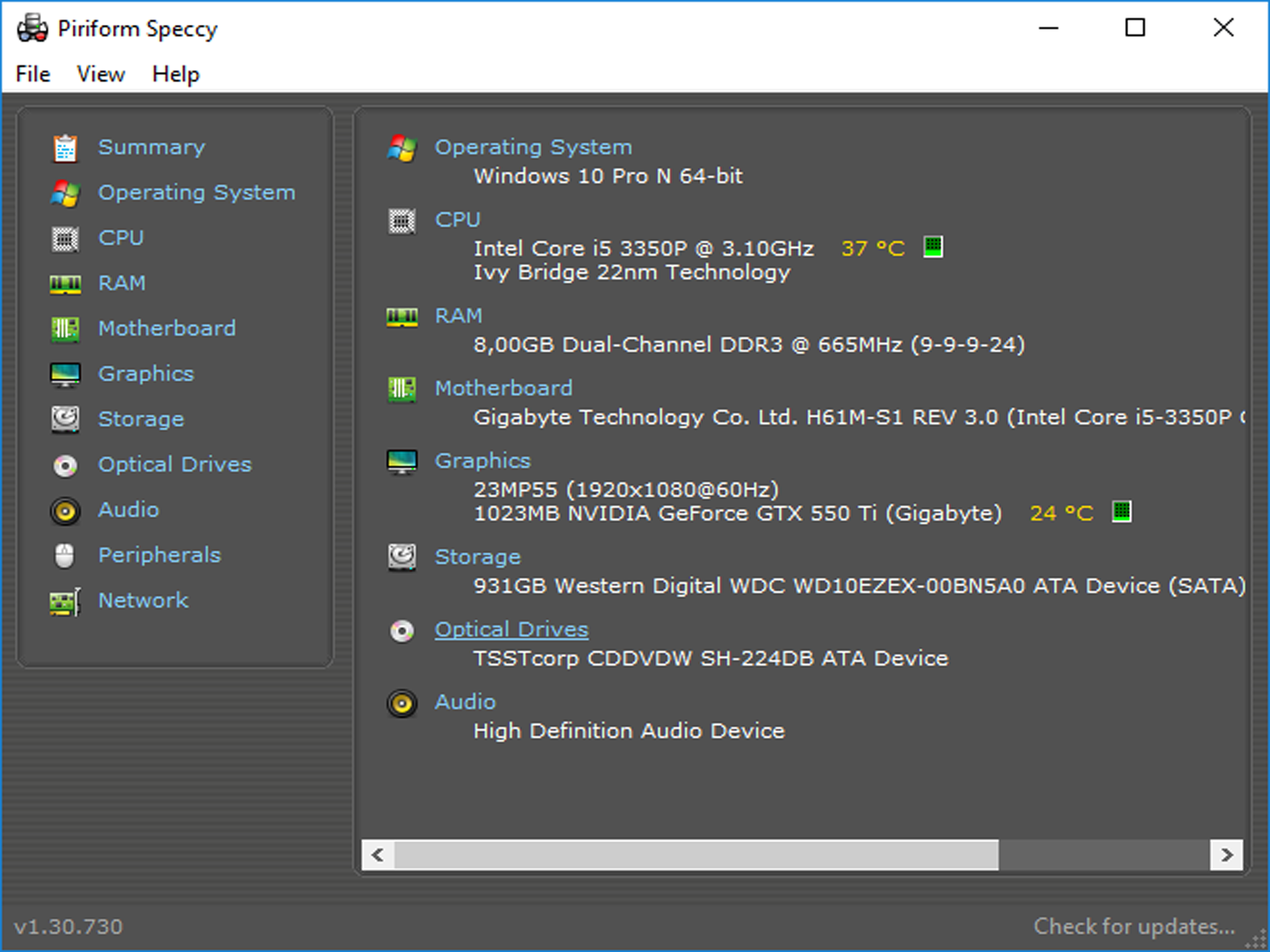Select Operating System in the left sidebar

(x=196, y=193)
